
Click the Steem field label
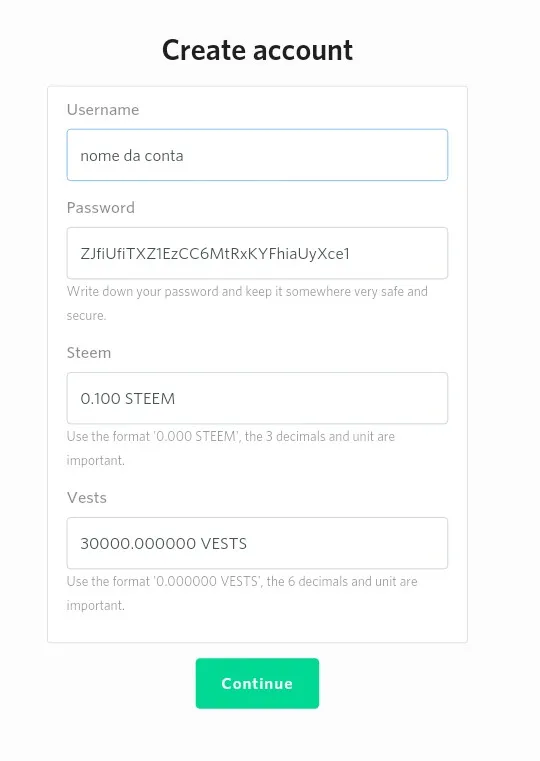[89, 352]
